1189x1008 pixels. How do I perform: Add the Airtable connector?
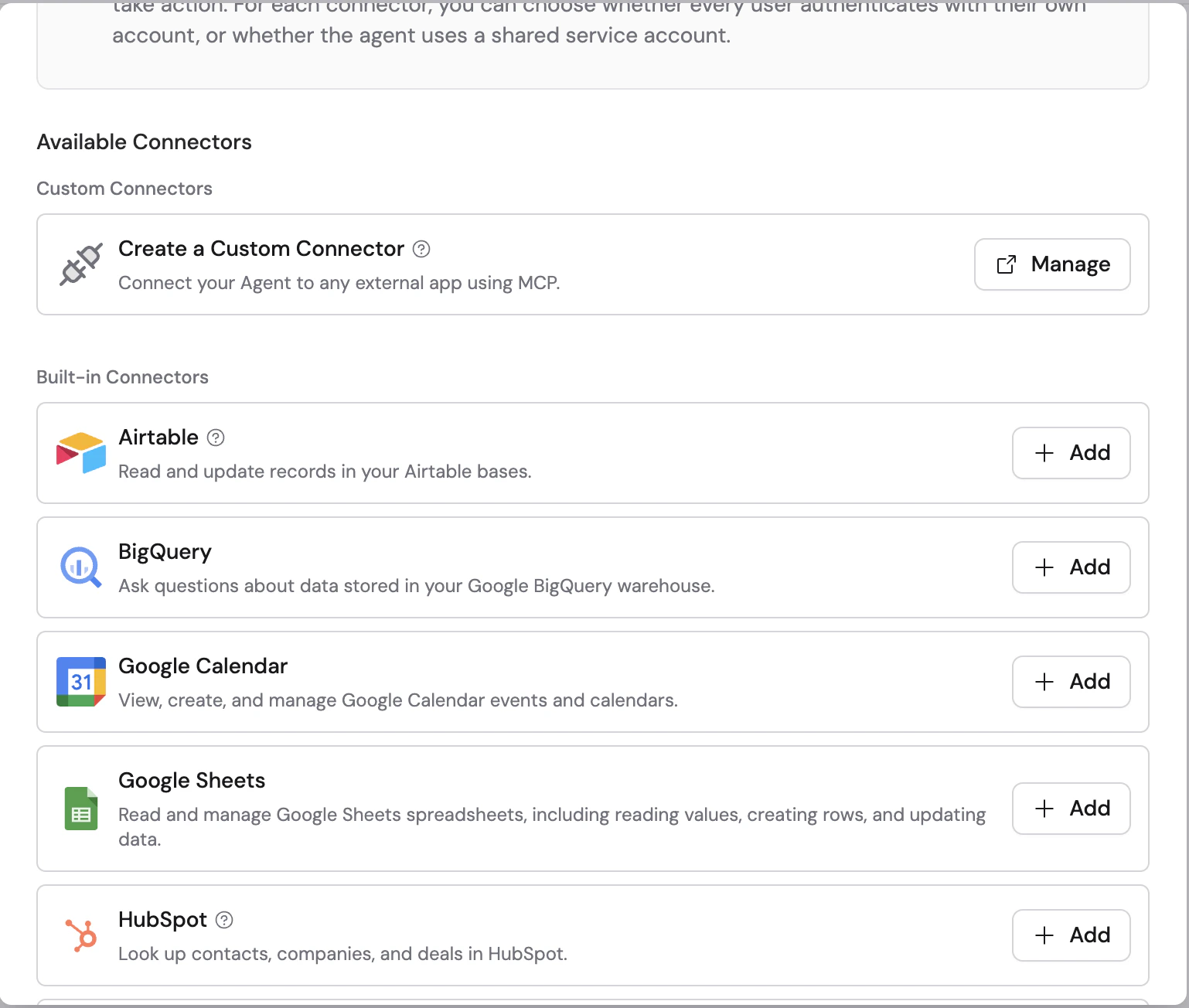[x=1071, y=453]
